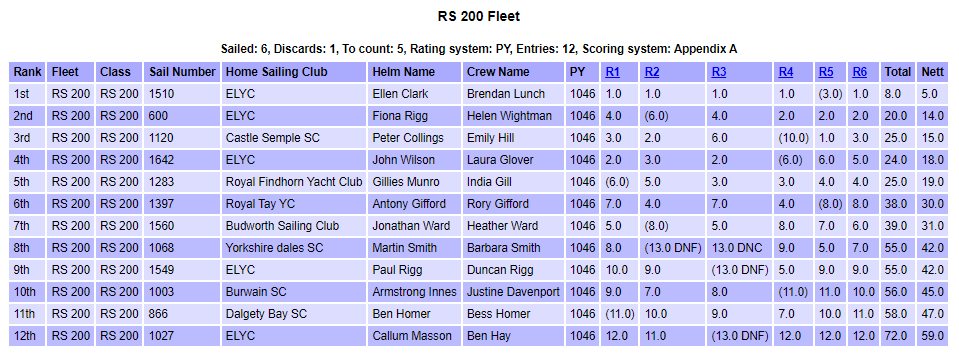
Task: Click the 12th rank cell
Action: 27,336
